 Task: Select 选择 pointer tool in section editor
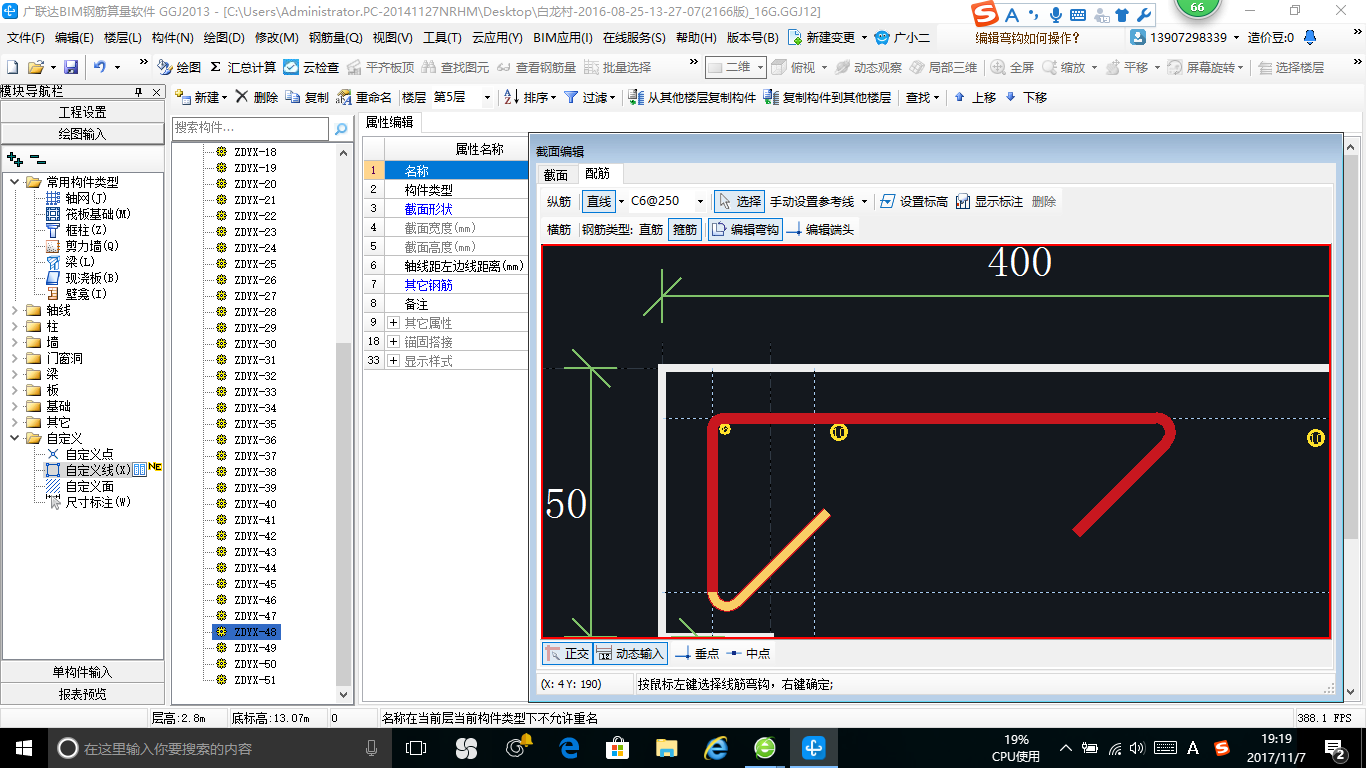pyautogui.click(x=739, y=201)
